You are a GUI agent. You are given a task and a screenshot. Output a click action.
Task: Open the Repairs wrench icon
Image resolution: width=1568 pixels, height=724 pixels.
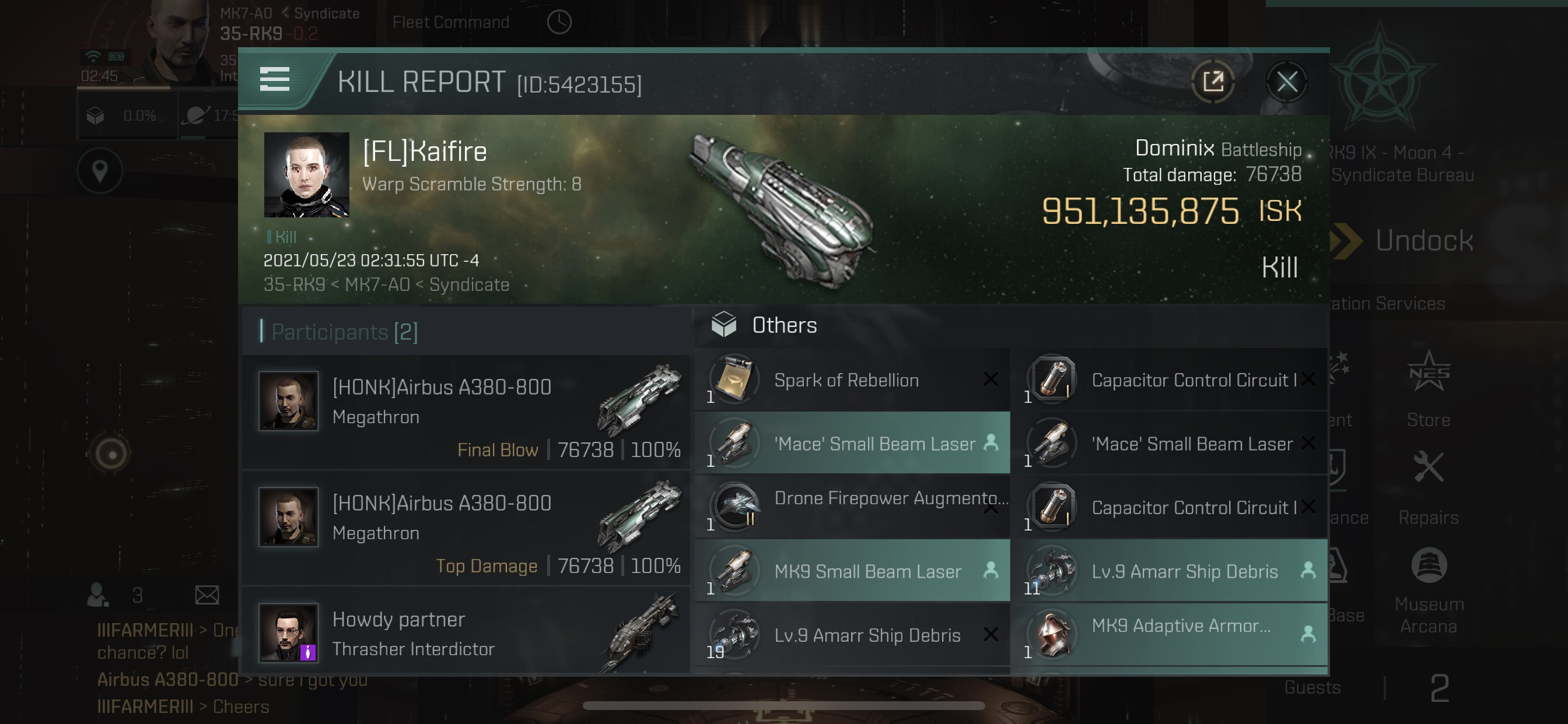pos(1428,469)
